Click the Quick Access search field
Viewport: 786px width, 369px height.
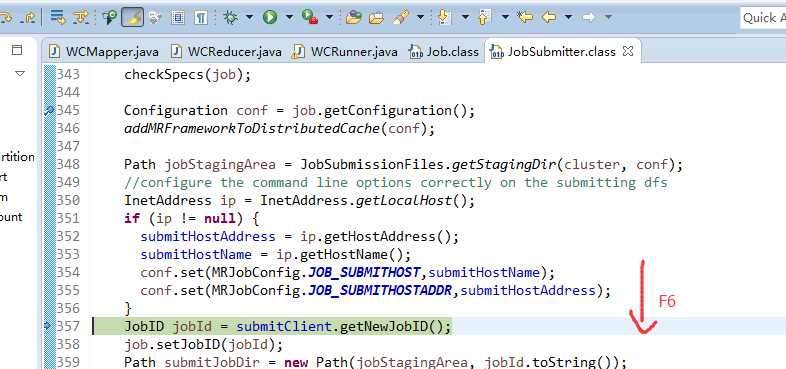coord(763,18)
